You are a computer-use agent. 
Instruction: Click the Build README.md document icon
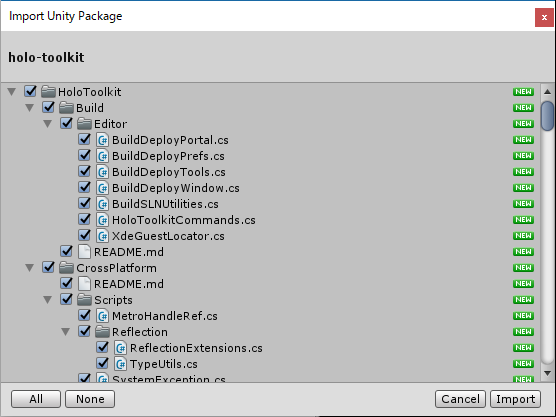tap(84, 252)
